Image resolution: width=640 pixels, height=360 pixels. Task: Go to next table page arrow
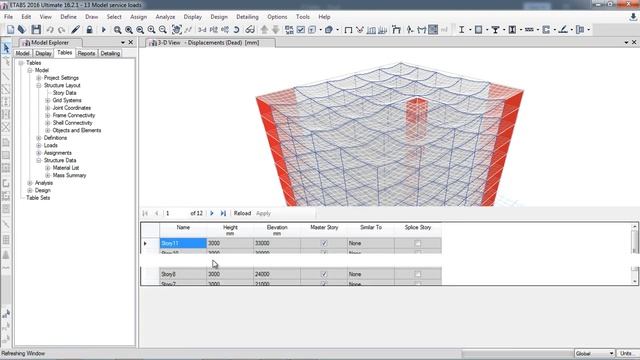(212, 213)
